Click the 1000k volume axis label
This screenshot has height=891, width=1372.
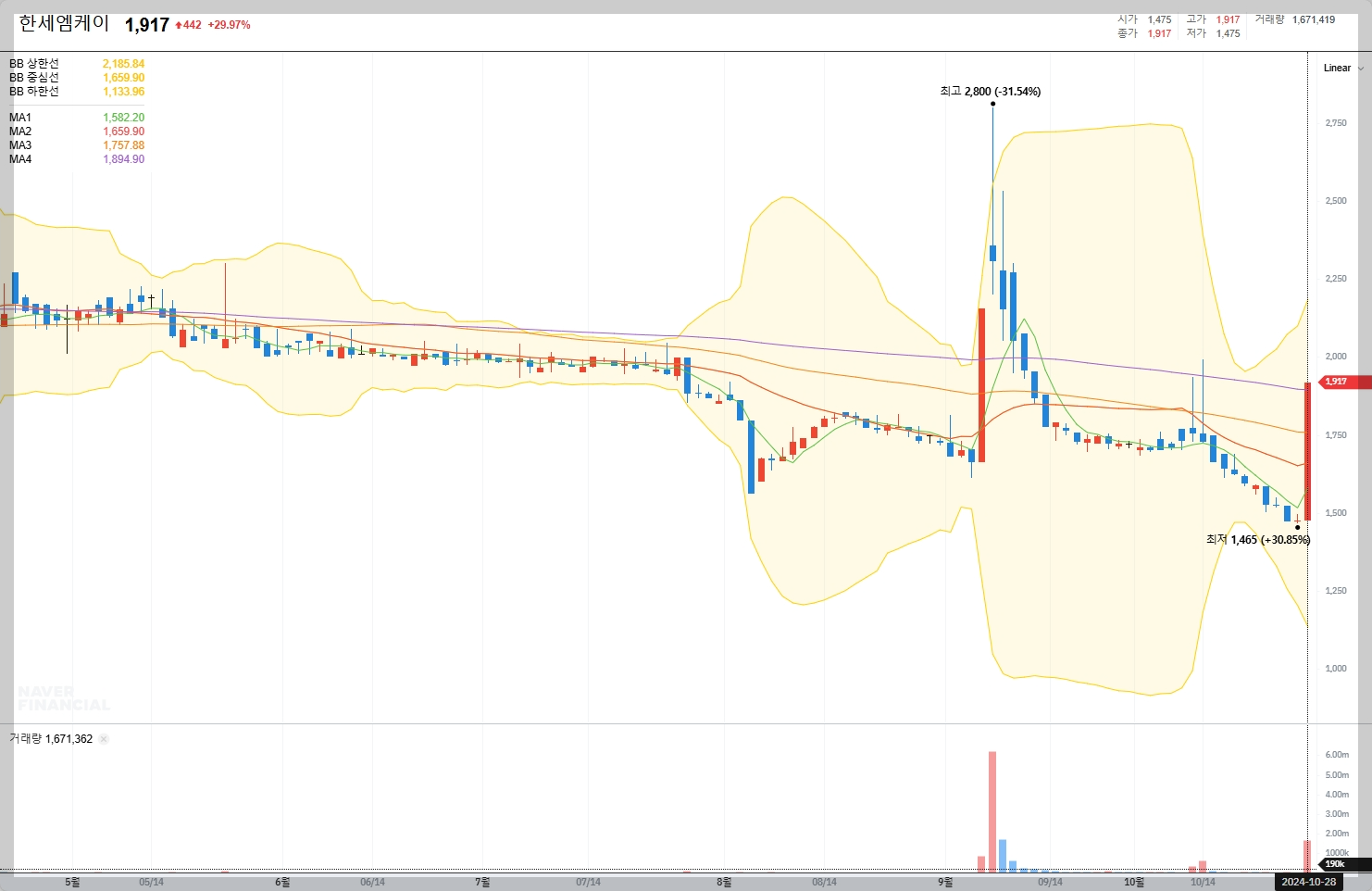[x=1337, y=853]
